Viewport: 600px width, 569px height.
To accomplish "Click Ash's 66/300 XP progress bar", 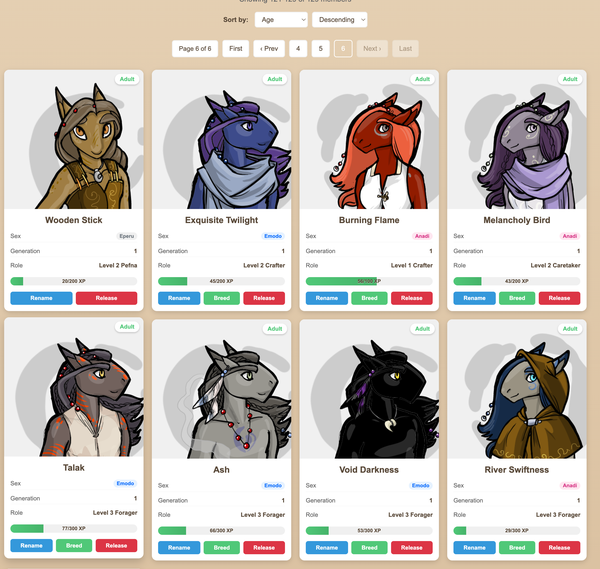I will click(222, 530).
